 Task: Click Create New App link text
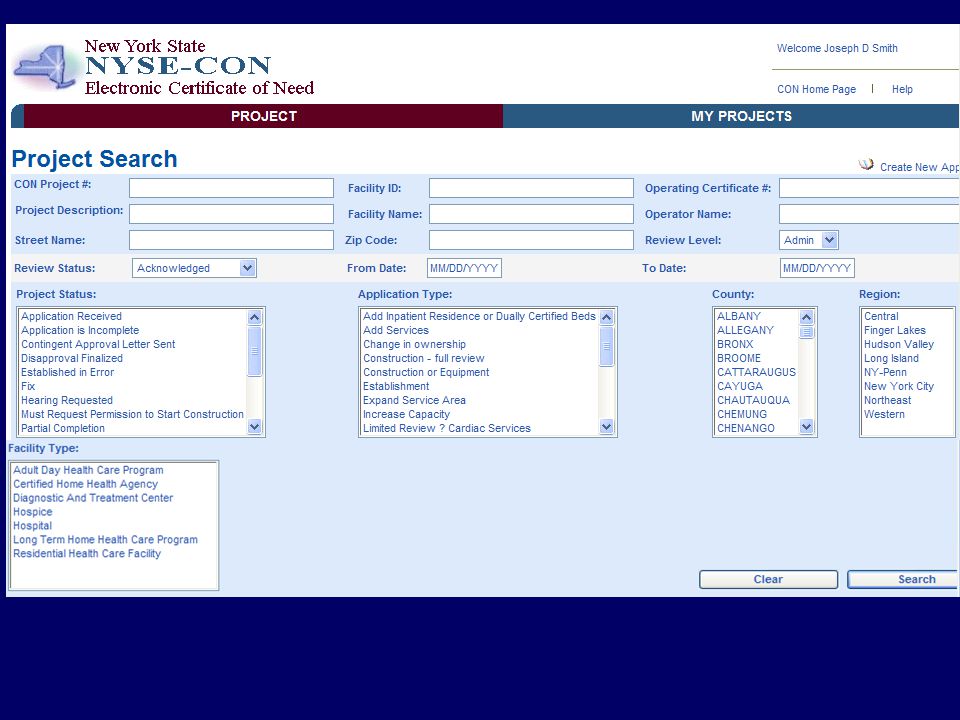tap(919, 167)
